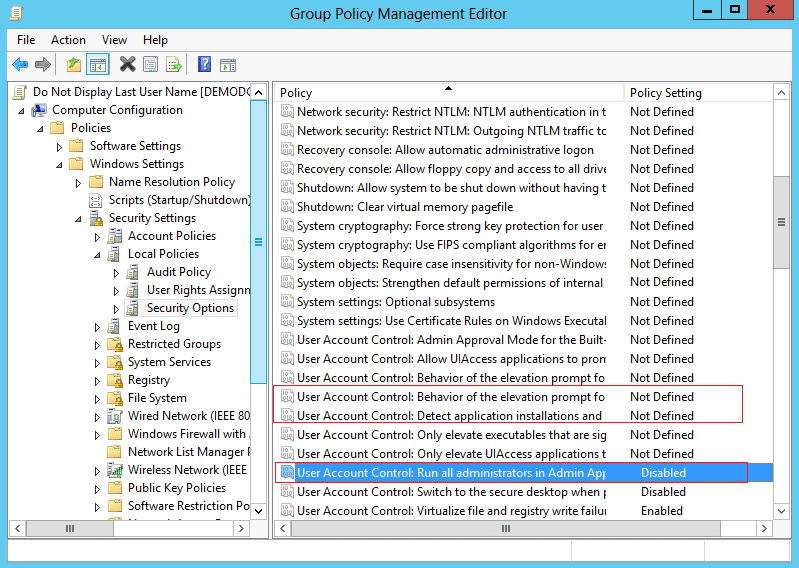Screen dimensions: 799x568
Task: Click the Audit Policy icon in tree
Action: point(132,272)
